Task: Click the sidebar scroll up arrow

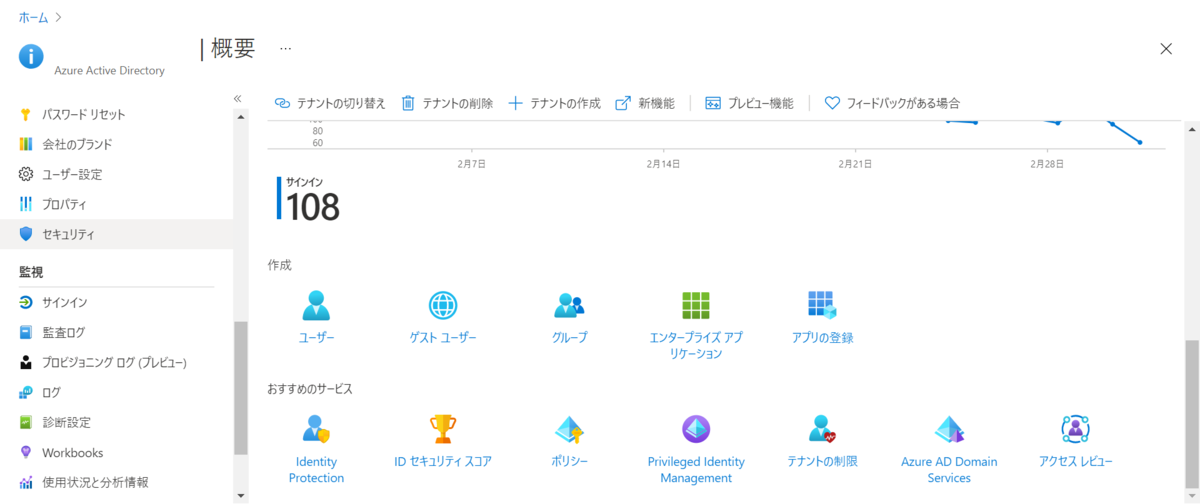Action: [240, 116]
